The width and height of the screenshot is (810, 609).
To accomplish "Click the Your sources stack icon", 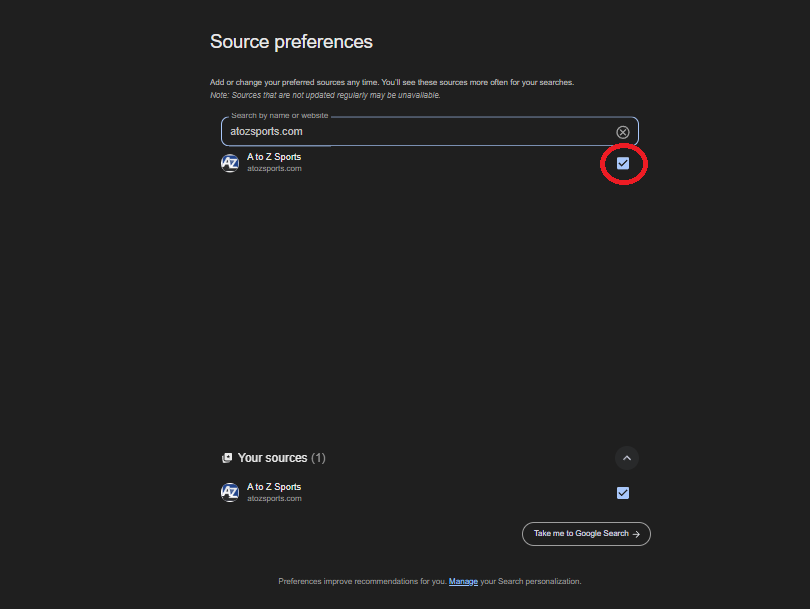I will pos(227,458).
